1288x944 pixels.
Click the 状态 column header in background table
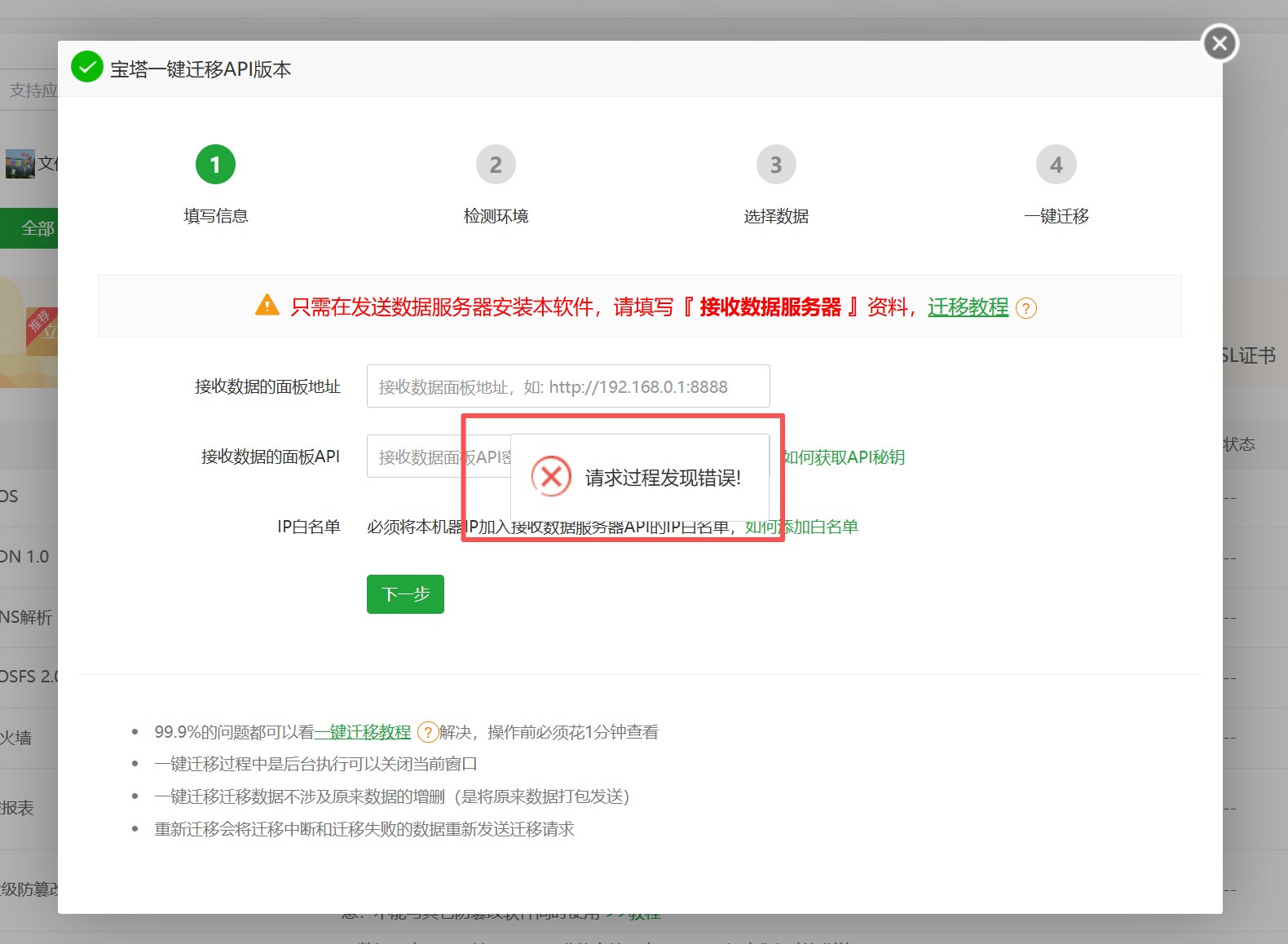(x=1239, y=444)
